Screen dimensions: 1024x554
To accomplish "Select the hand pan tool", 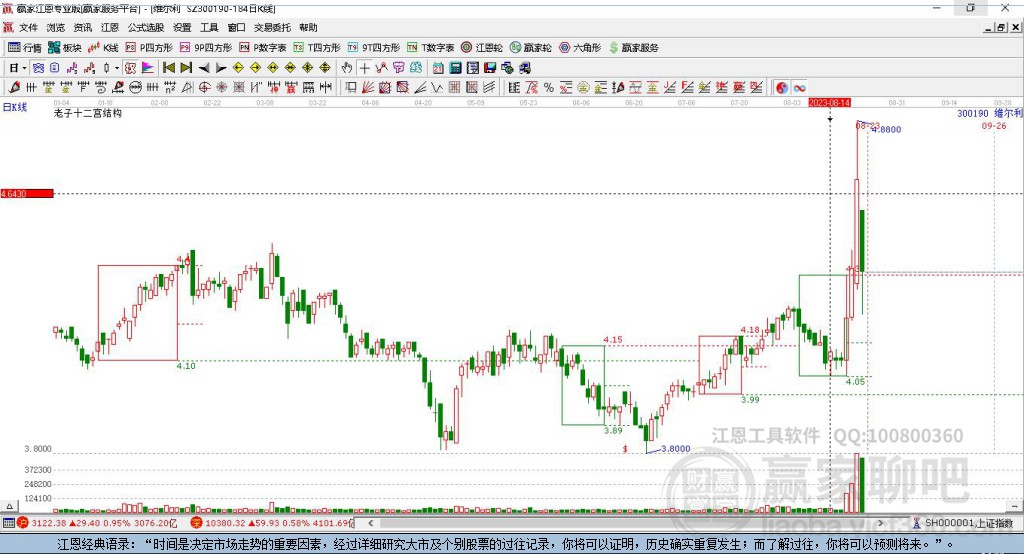I will (347, 68).
